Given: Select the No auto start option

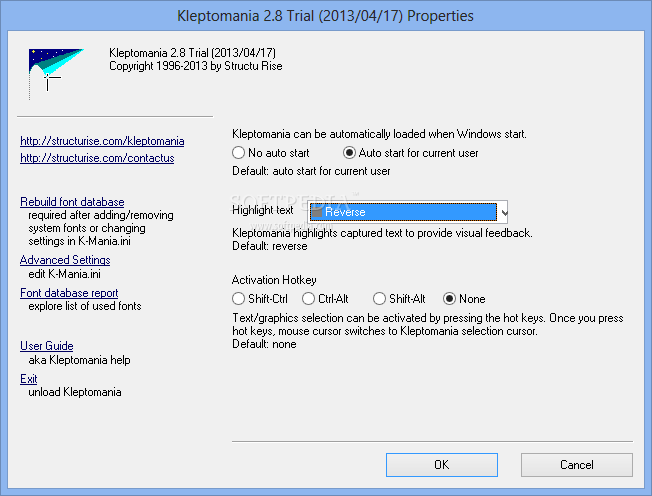Looking at the screenshot, I should 271,153.
